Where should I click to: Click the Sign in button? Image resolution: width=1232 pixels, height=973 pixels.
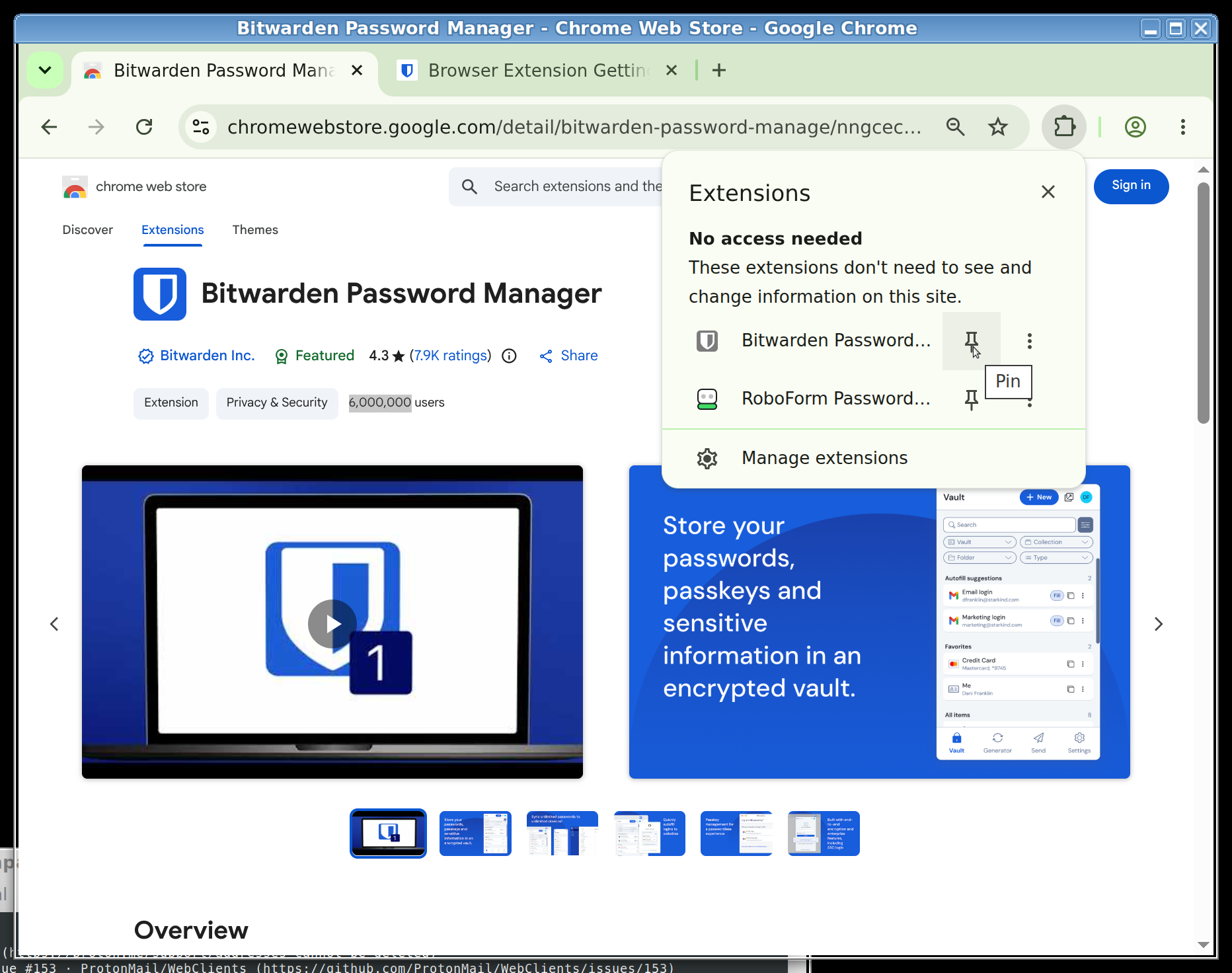[1131, 186]
